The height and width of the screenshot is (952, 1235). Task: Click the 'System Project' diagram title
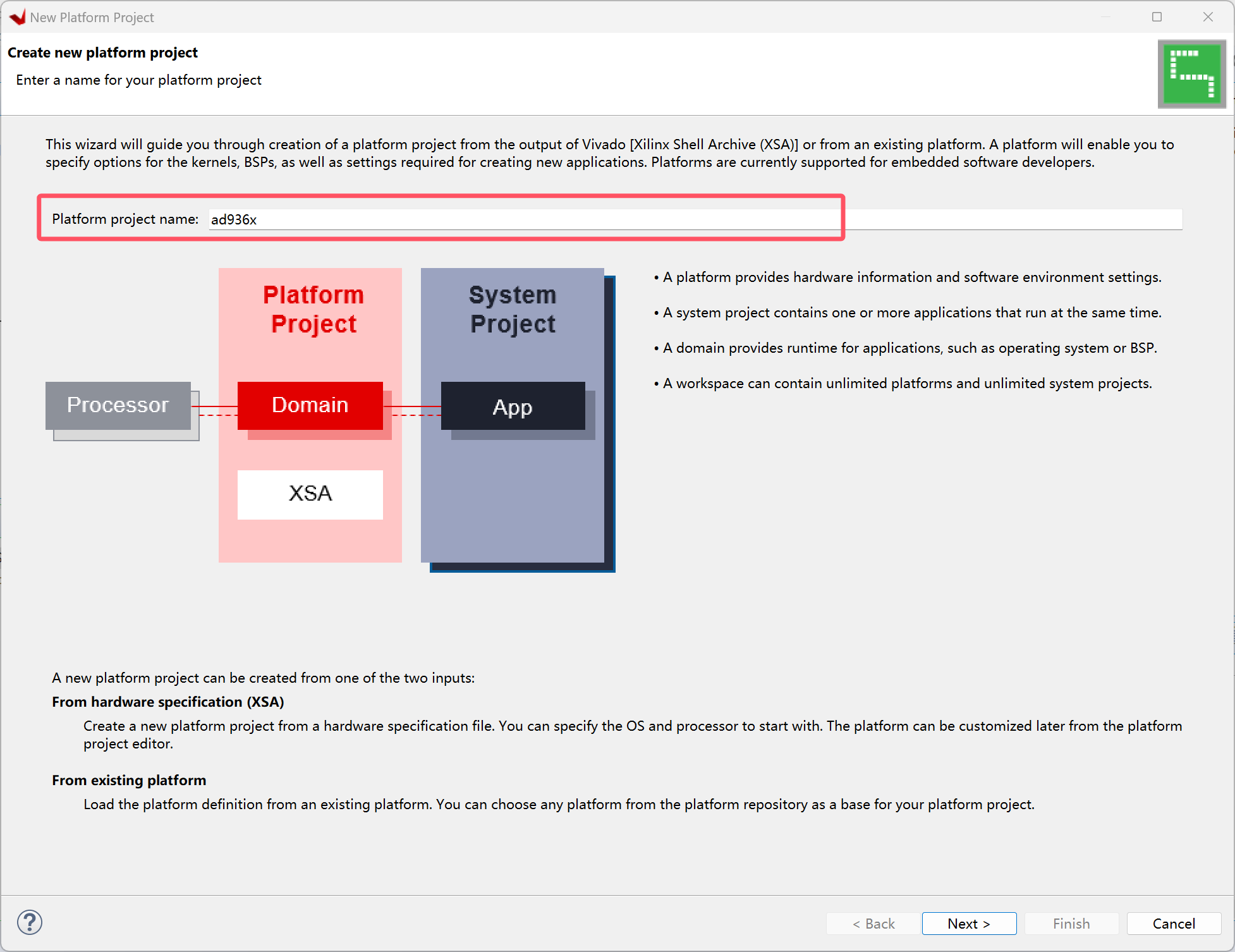tap(513, 310)
